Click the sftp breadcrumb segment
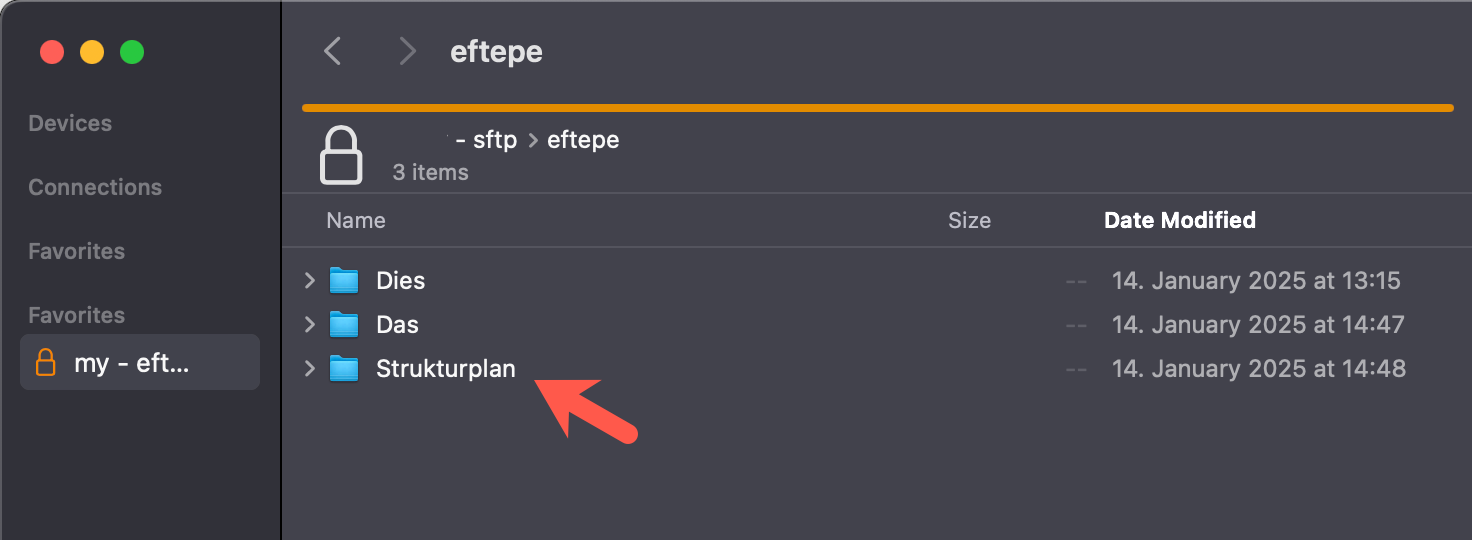Screen dimensions: 1472x540 (x=494, y=140)
